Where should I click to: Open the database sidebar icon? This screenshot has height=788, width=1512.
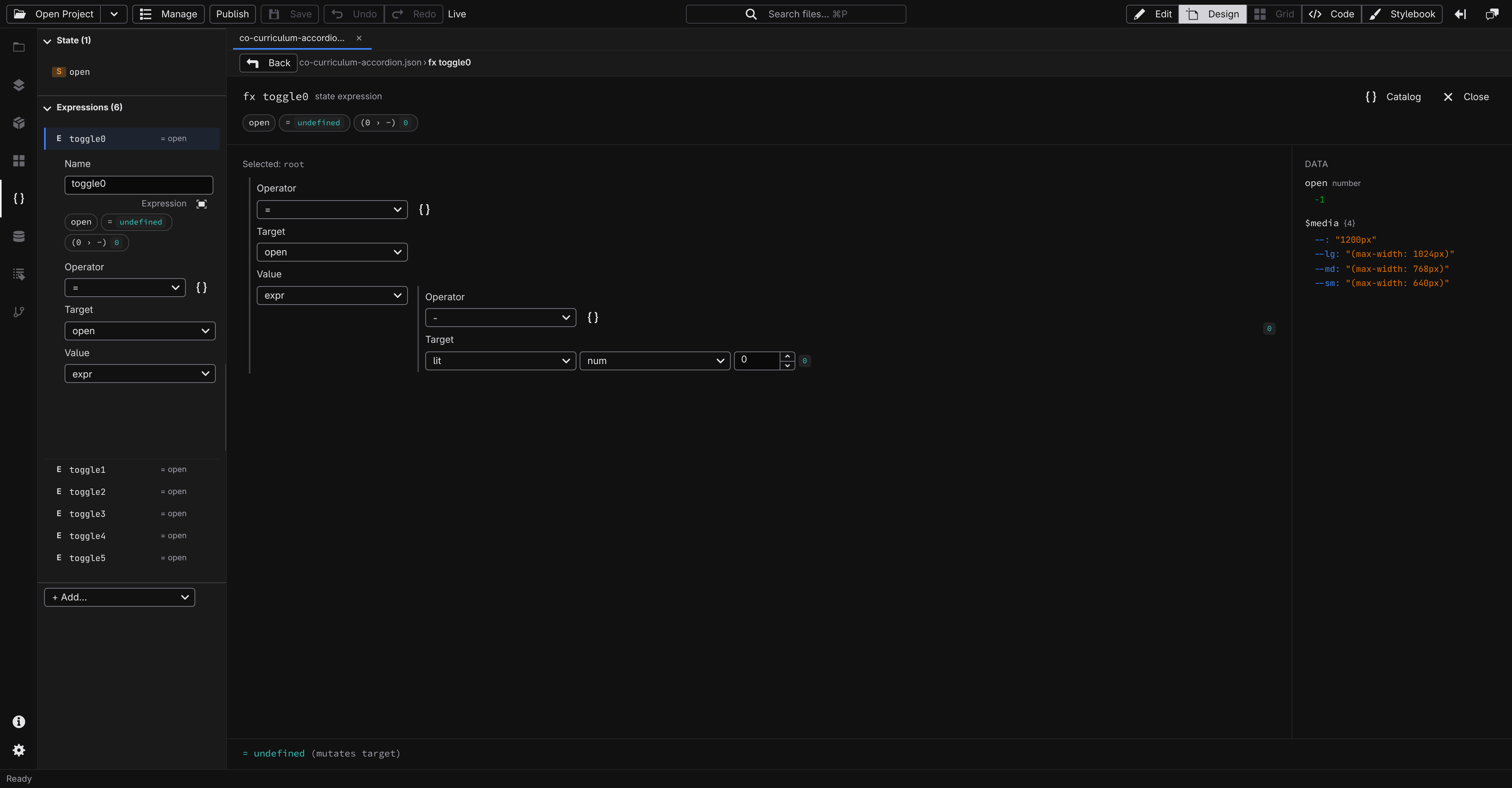coord(19,236)
